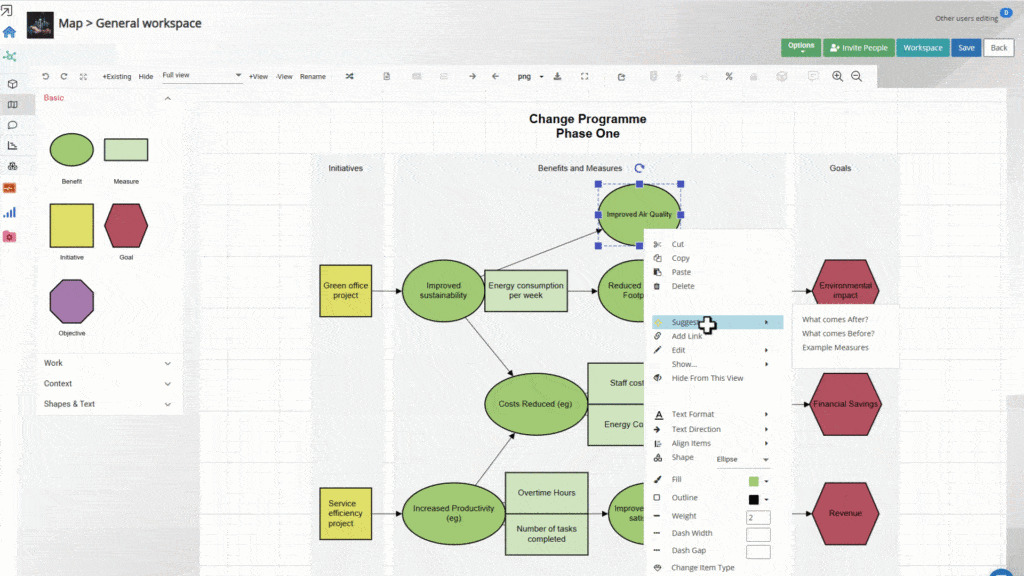Click the zoom out magnifier icon
Screen dimensions: 1024x576
[x=856, y=76]
